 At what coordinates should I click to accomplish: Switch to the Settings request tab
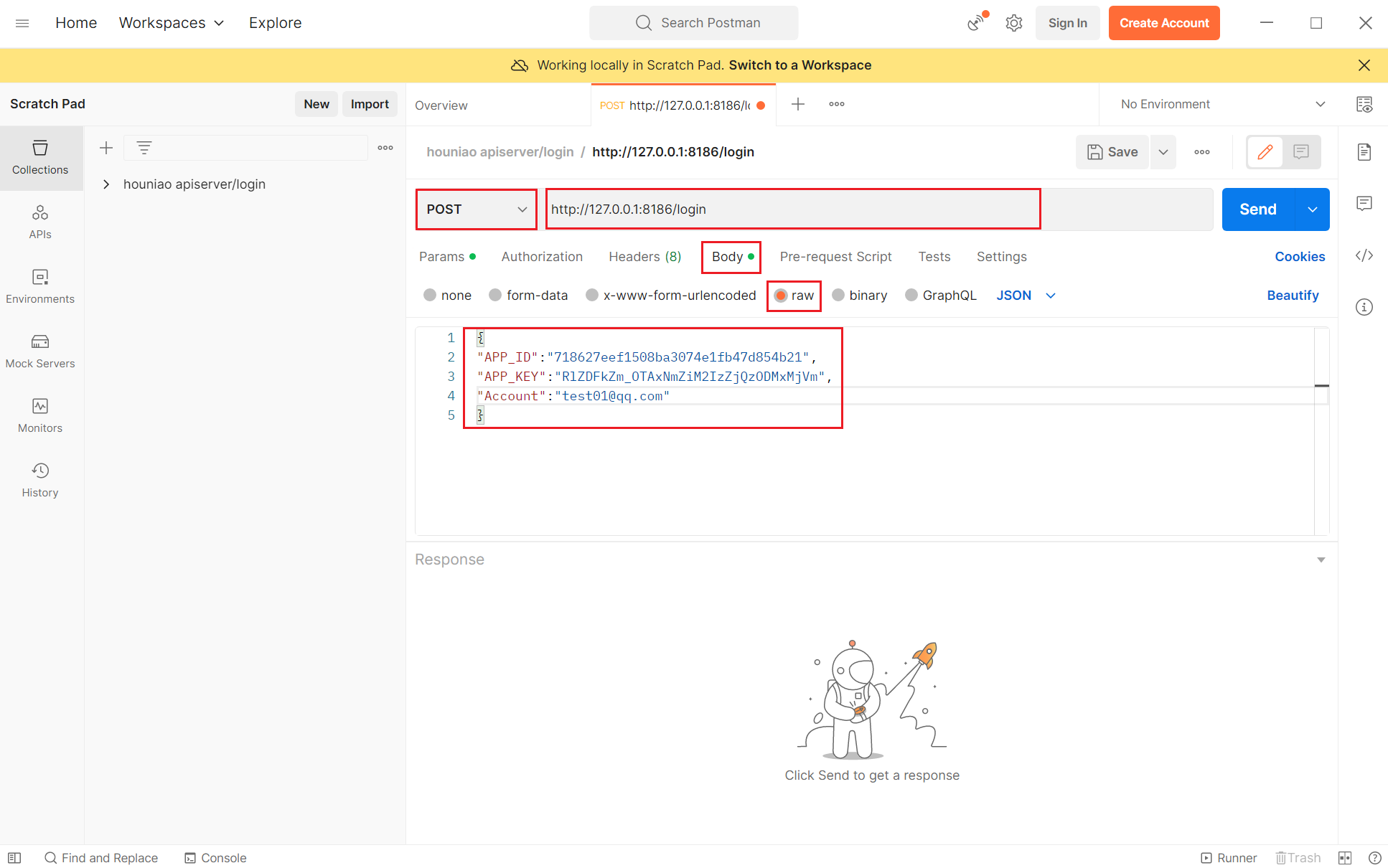1001,257
